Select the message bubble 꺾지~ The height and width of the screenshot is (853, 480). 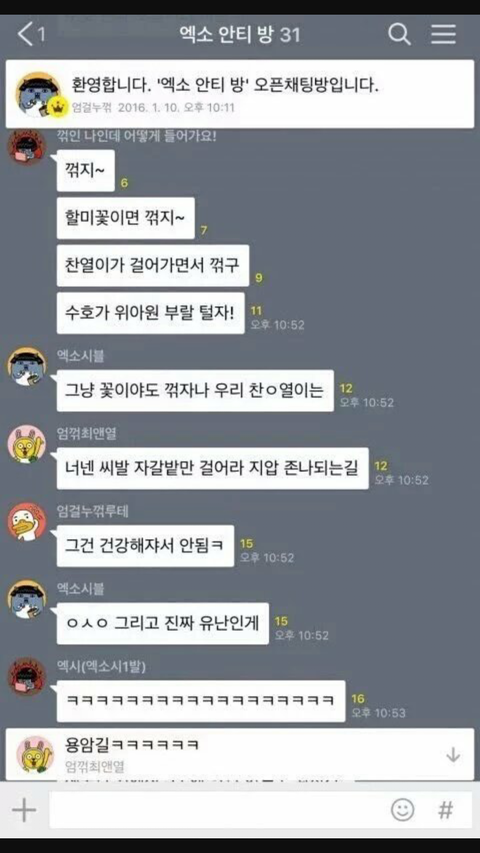(85, 170)
